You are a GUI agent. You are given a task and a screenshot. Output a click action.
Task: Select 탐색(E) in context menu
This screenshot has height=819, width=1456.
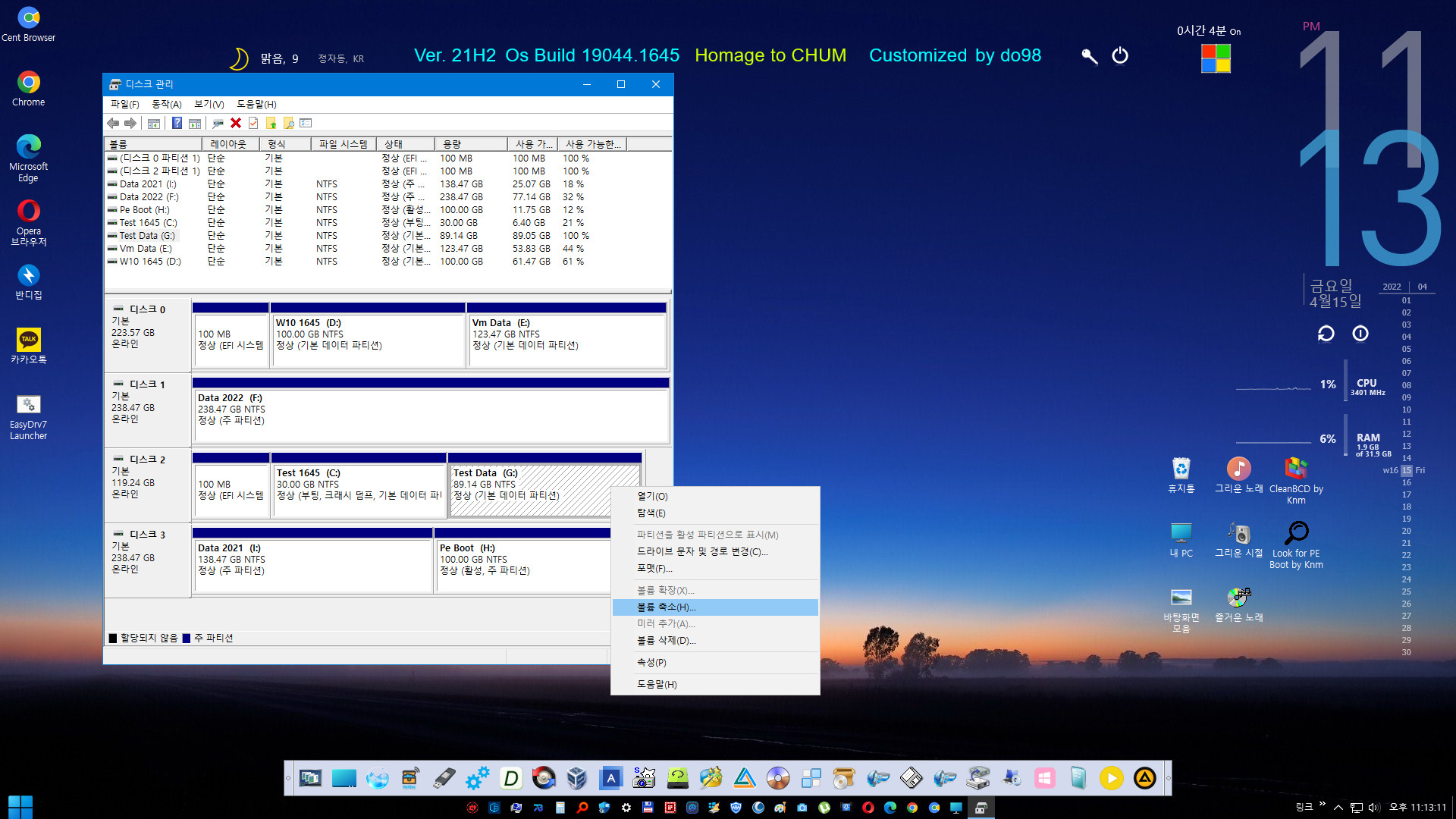[x=715, y=513]
